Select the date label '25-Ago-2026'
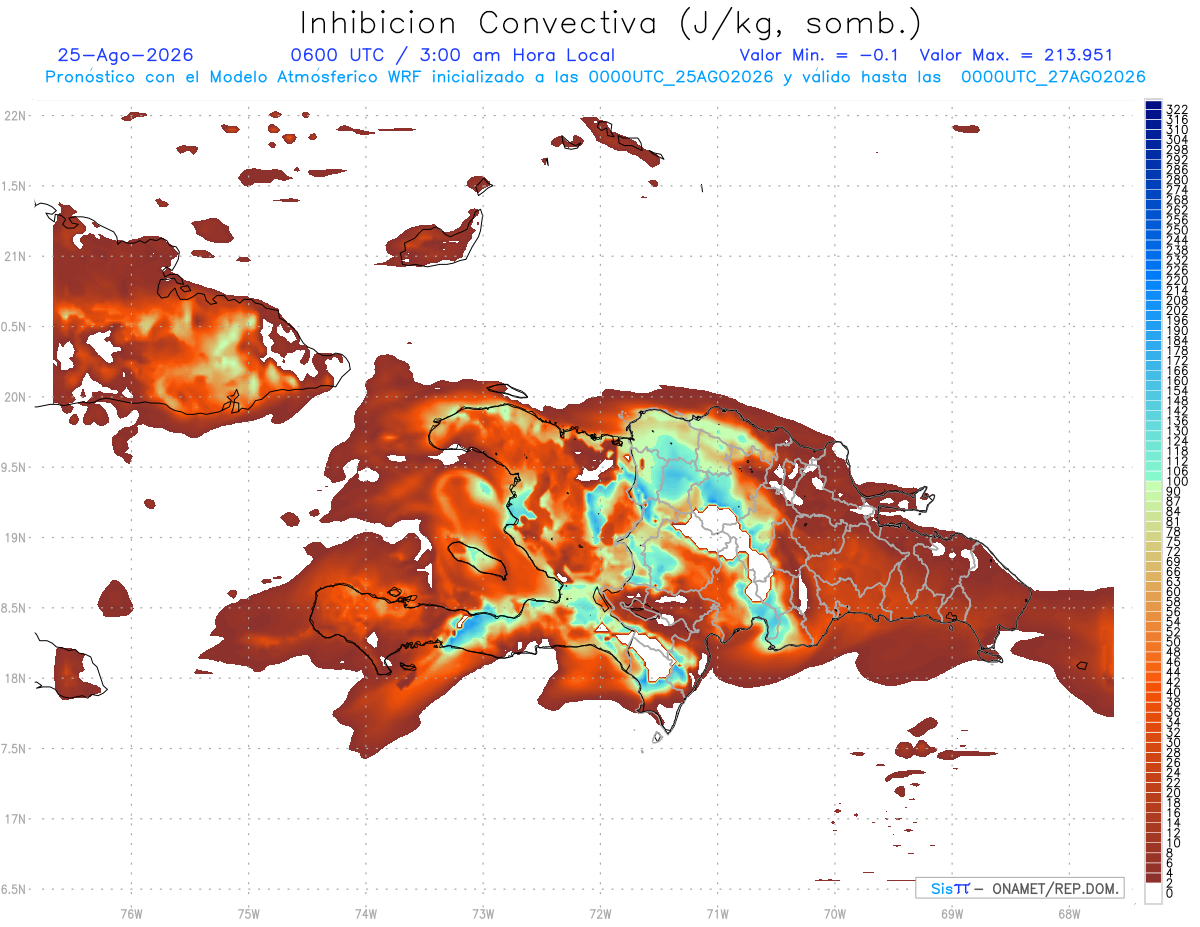Screen dimensions: 1200x927 pos(126,56)
